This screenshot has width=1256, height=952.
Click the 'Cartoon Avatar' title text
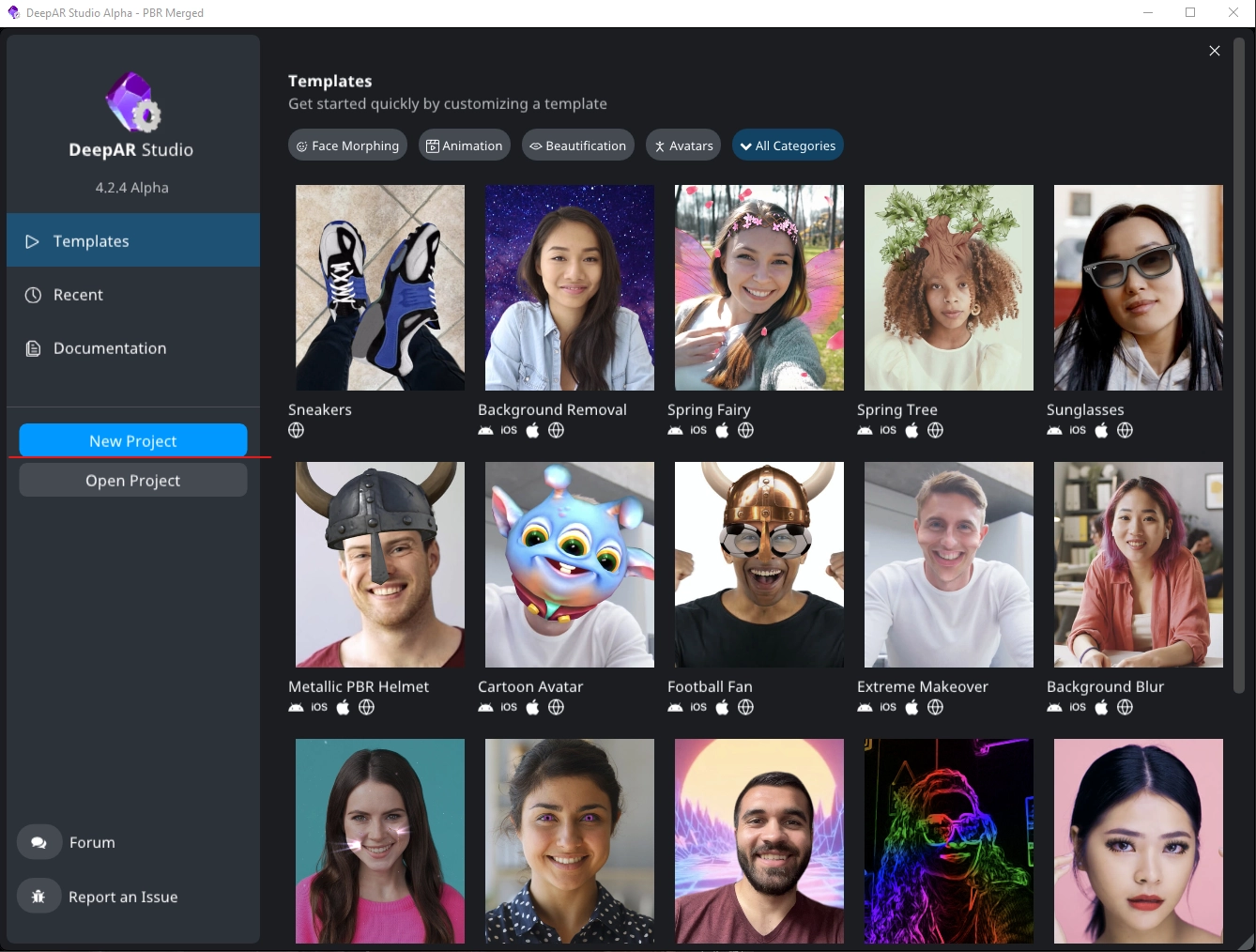530,686
